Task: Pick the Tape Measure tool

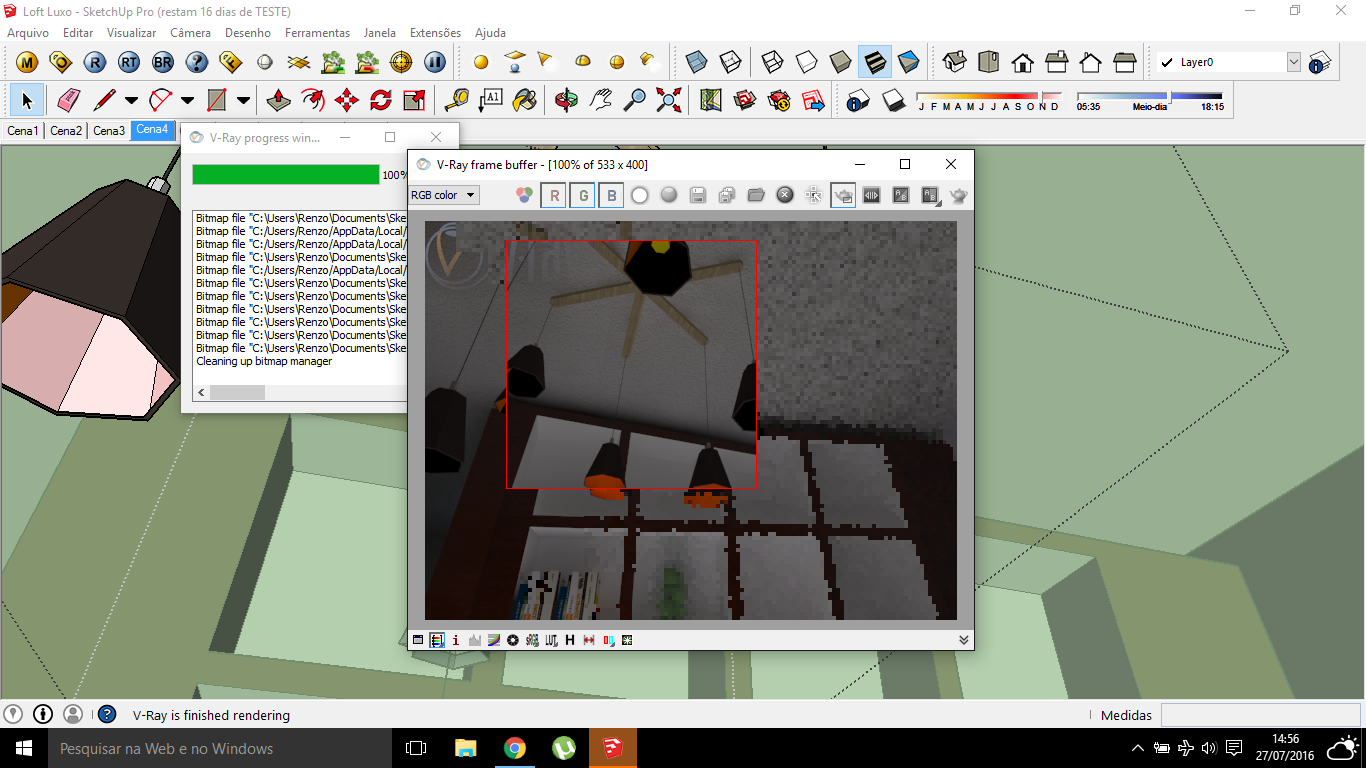Action: [x=457, y=100]
